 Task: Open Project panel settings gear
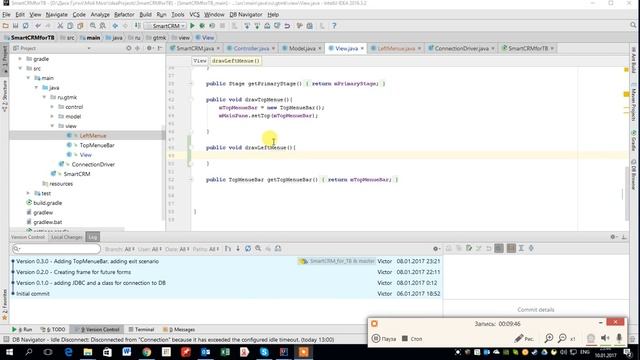tap(149, 48)
